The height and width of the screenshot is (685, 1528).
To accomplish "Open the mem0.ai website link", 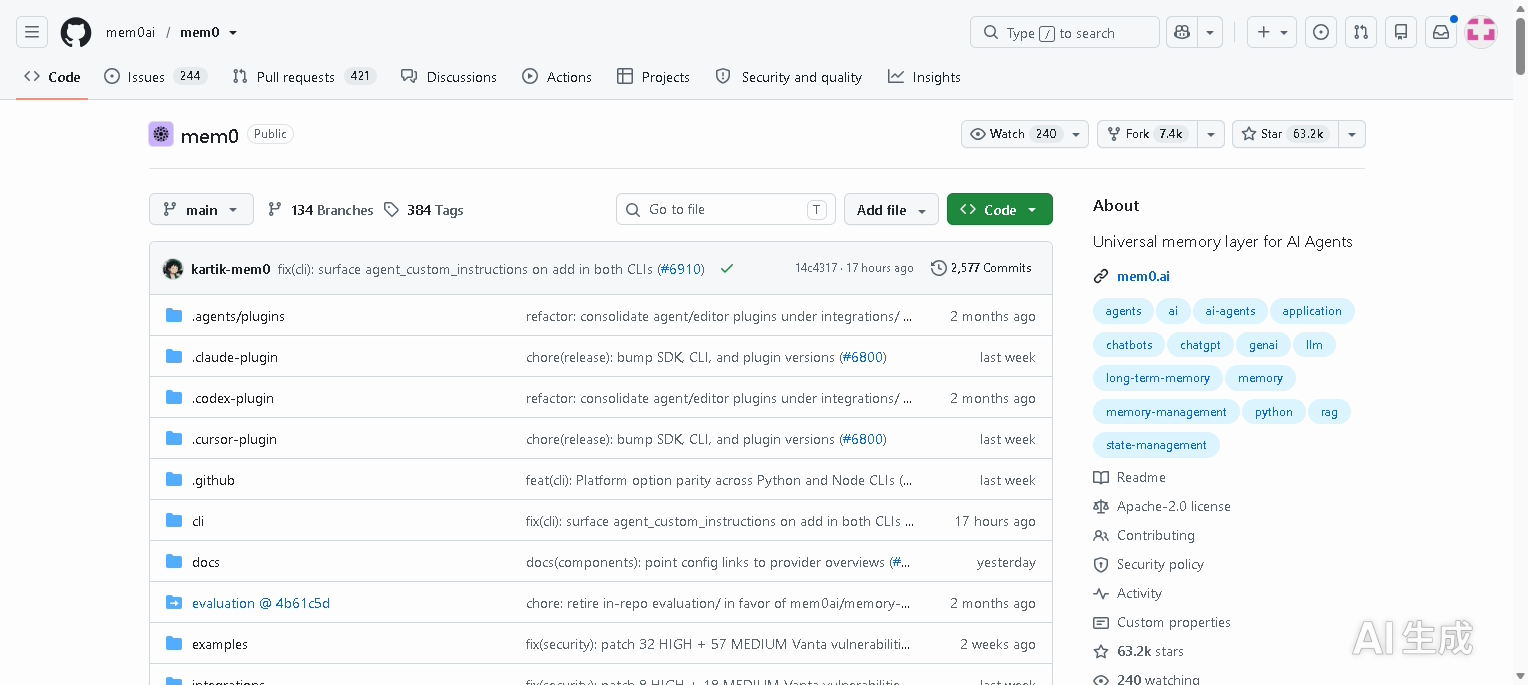I will [x=1143, y=277].
